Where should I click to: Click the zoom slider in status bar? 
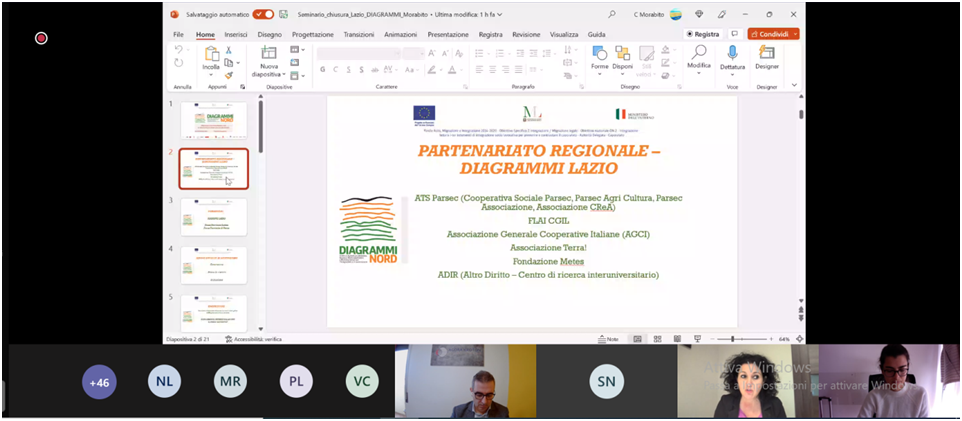click(x=742, y=339)
